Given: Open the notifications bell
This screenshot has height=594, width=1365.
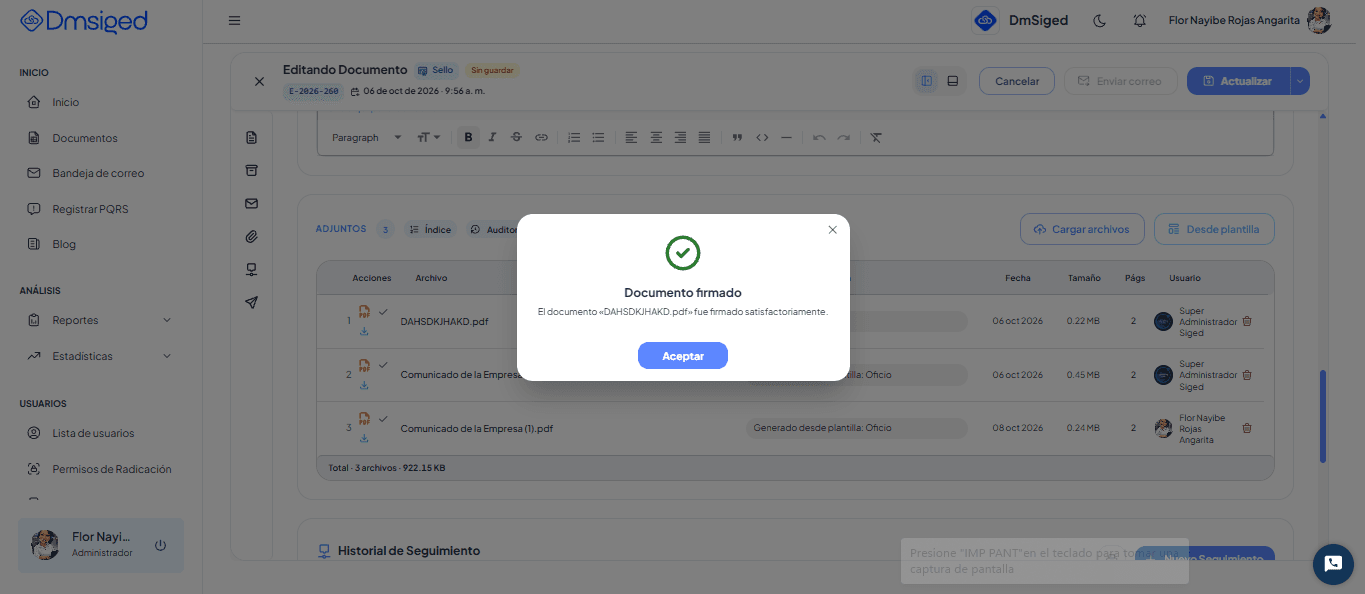Looking at the screenshot, I should click(1139, 20).
